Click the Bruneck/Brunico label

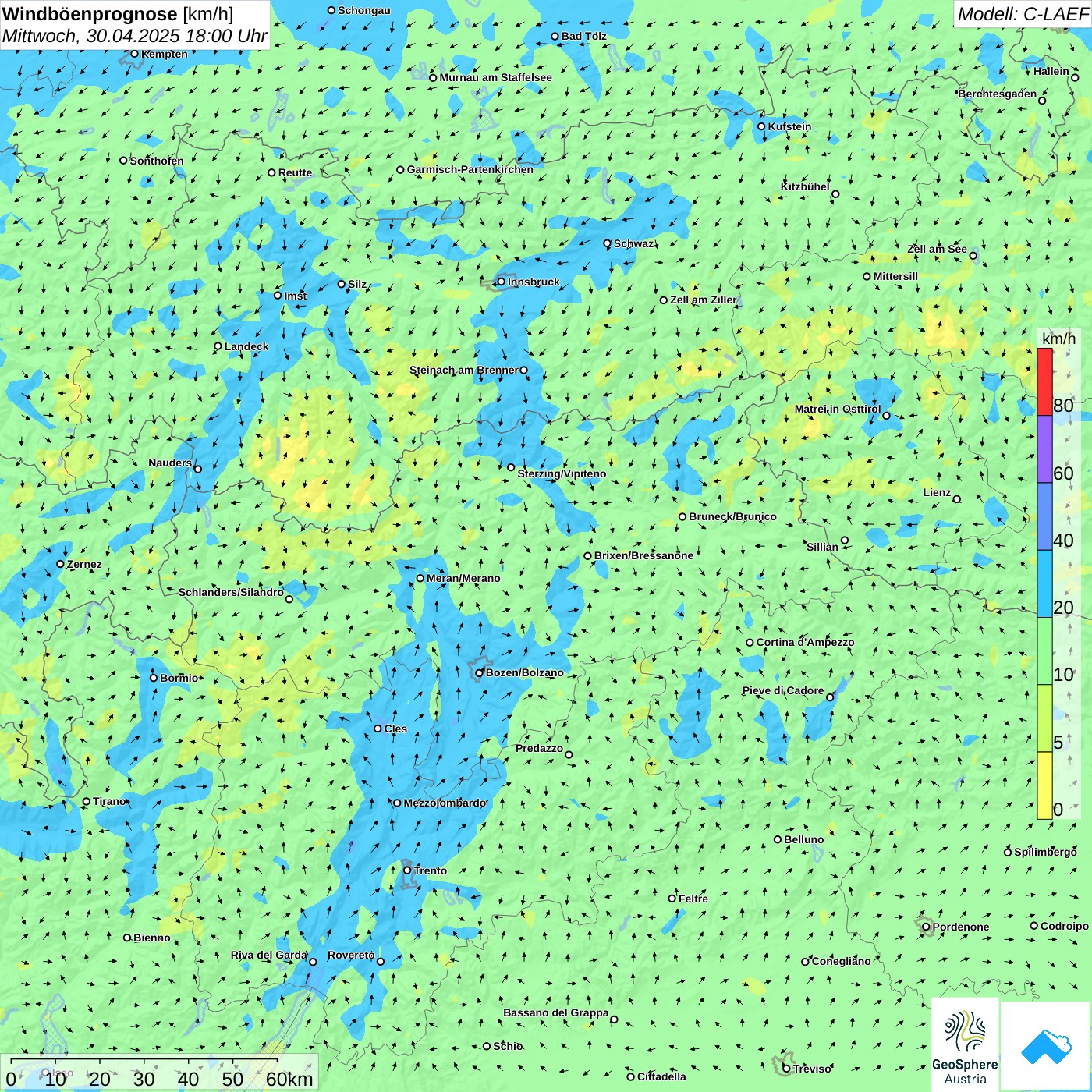coord(732,516)
